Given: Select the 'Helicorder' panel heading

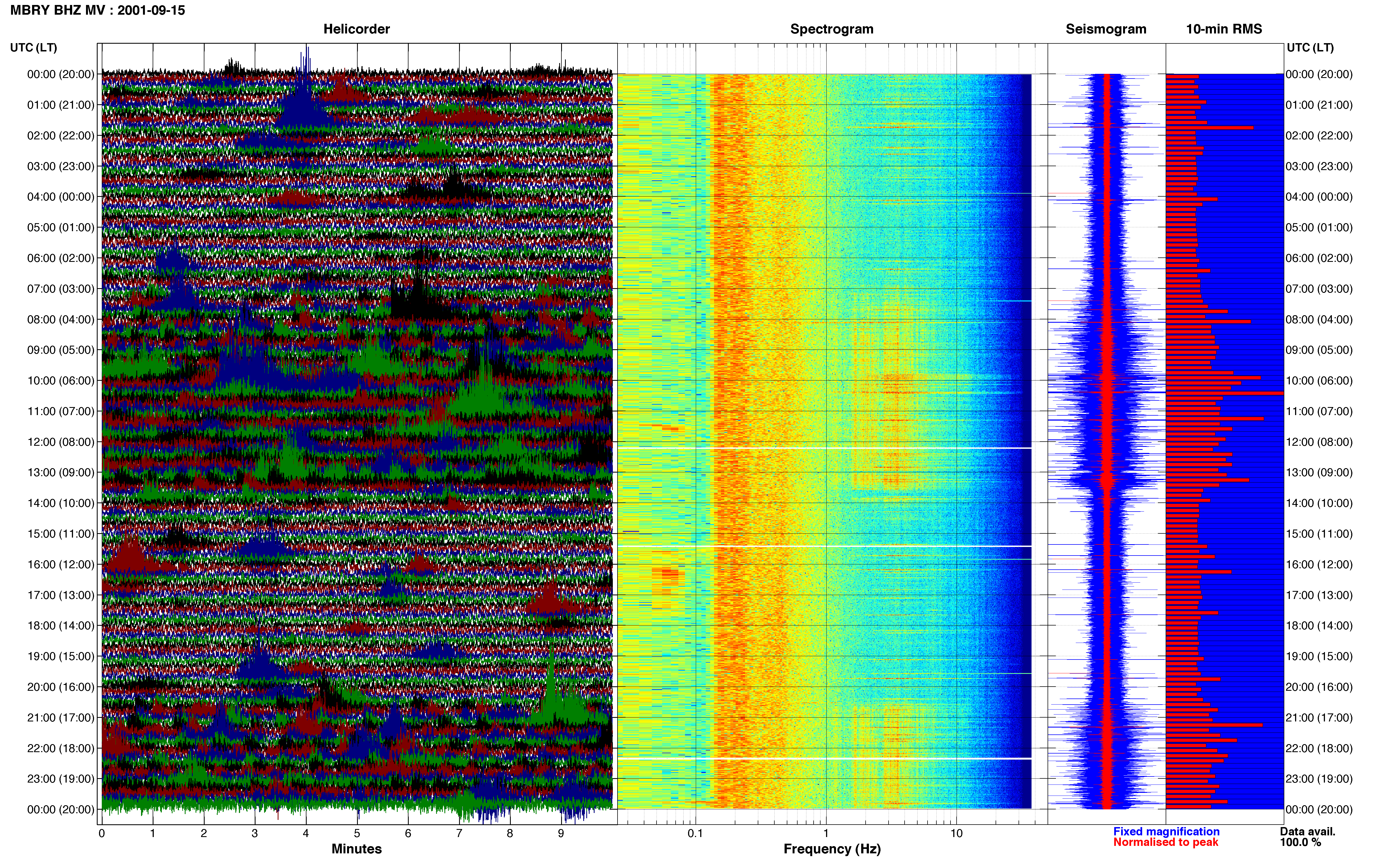Looking at the screenshot, I should click(356, 29).
